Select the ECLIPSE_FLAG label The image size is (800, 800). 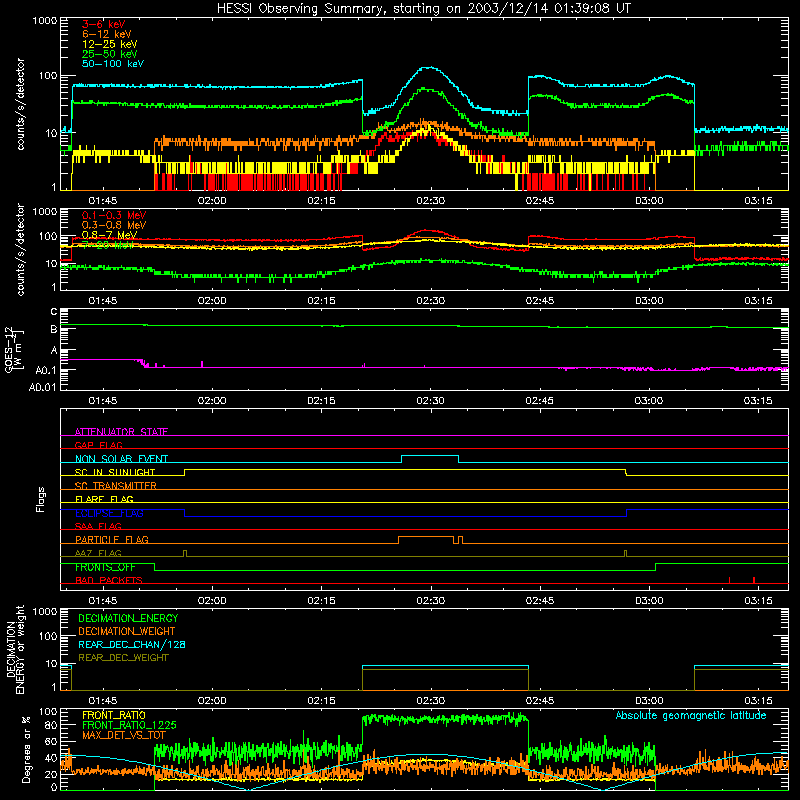(109, 513)
